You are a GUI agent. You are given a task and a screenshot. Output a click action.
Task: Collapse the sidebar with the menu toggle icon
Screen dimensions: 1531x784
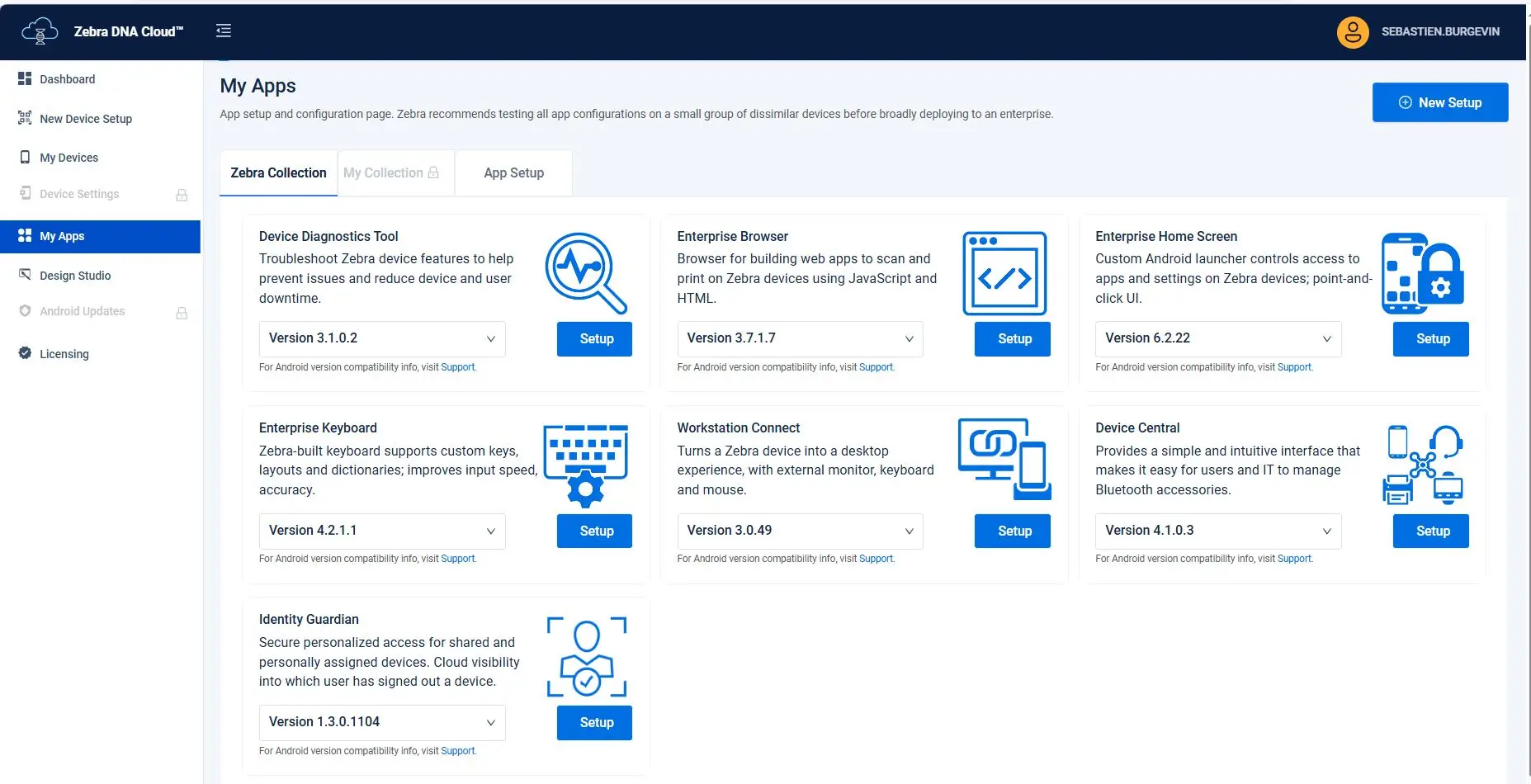click(224, 31)
